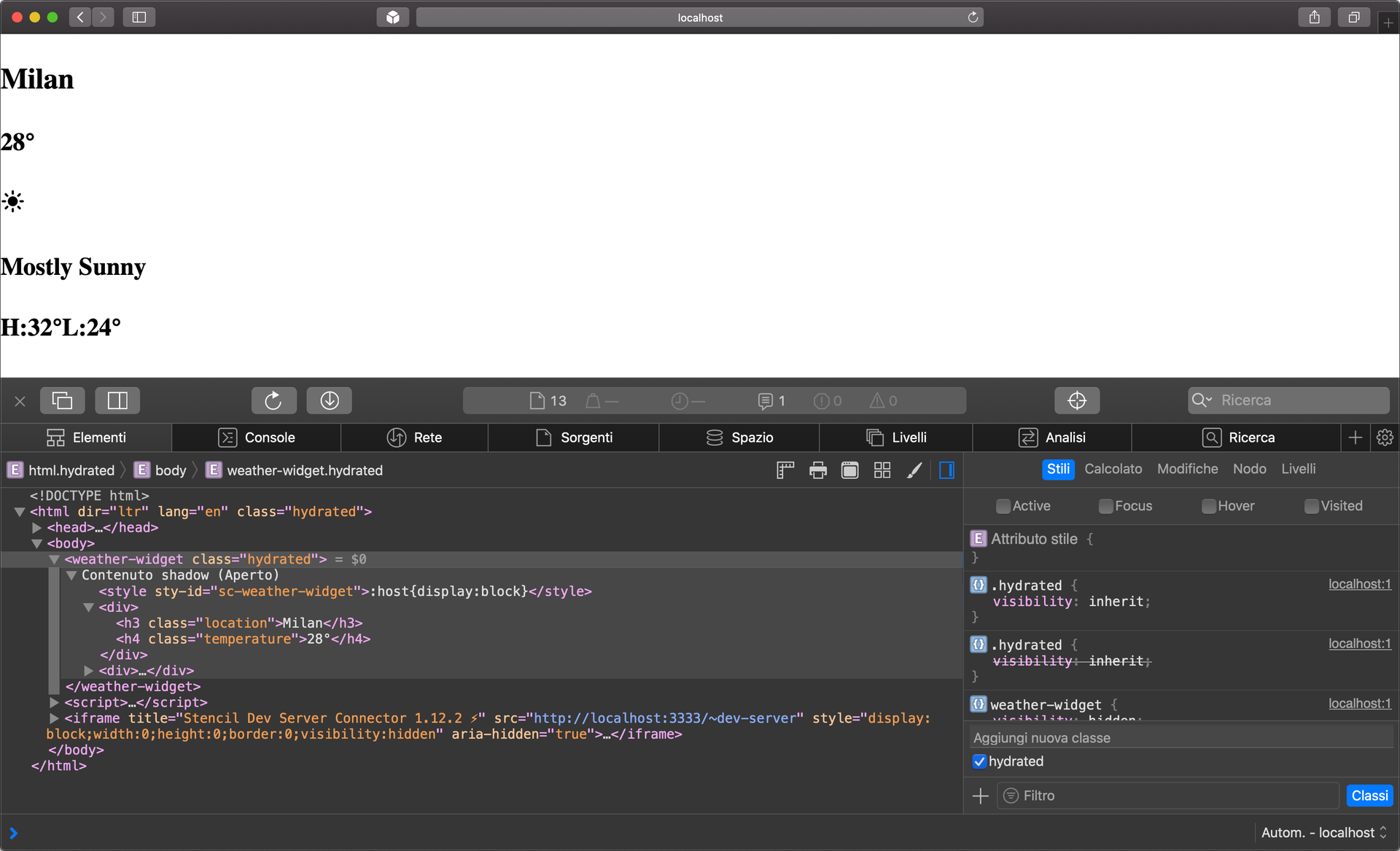Enable Visited pseudo-class checkbox

point(1311,506)
